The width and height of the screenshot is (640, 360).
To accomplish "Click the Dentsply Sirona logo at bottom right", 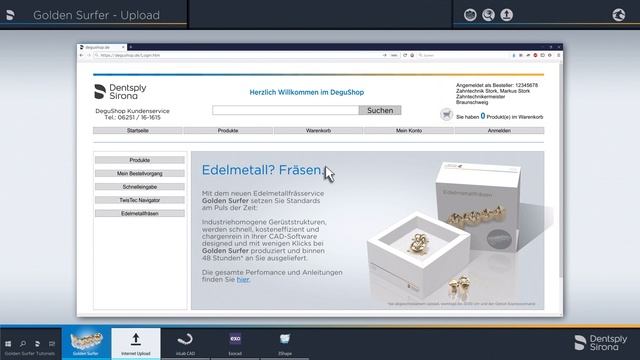I will click(600, 343).
